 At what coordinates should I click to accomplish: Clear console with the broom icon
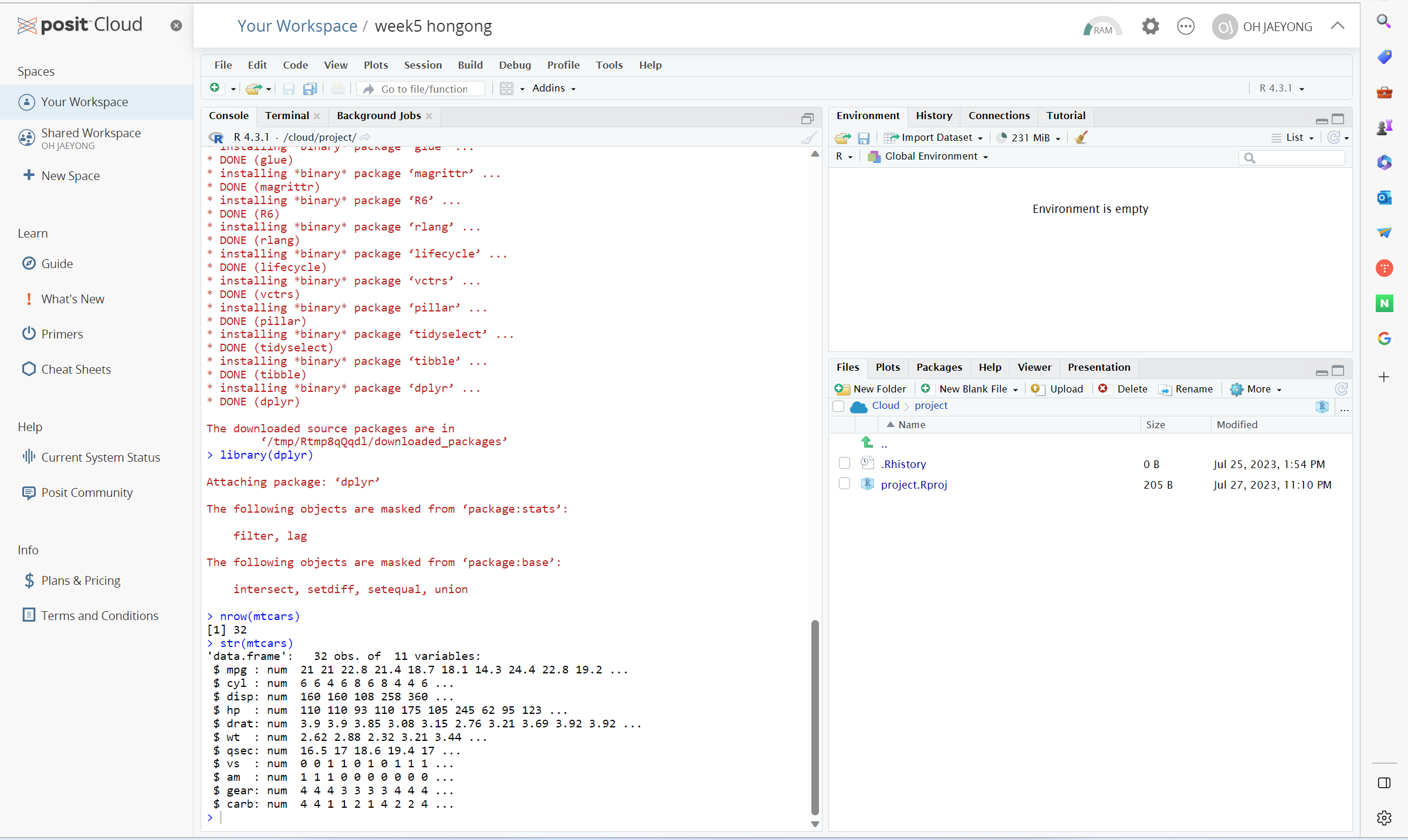point(809,138)
